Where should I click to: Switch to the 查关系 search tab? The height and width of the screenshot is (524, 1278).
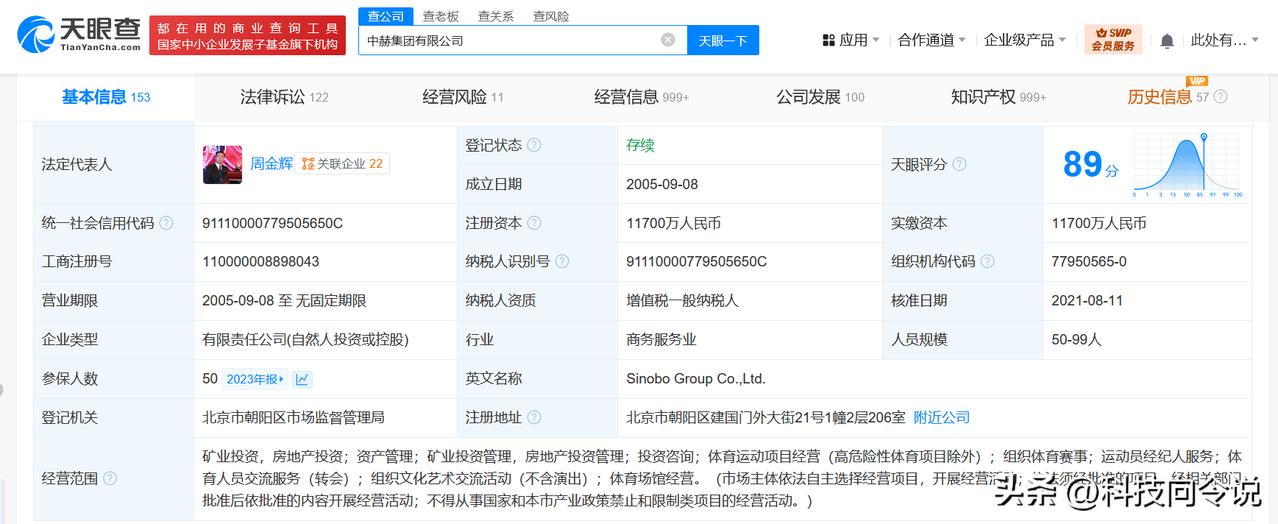[496, 16]
